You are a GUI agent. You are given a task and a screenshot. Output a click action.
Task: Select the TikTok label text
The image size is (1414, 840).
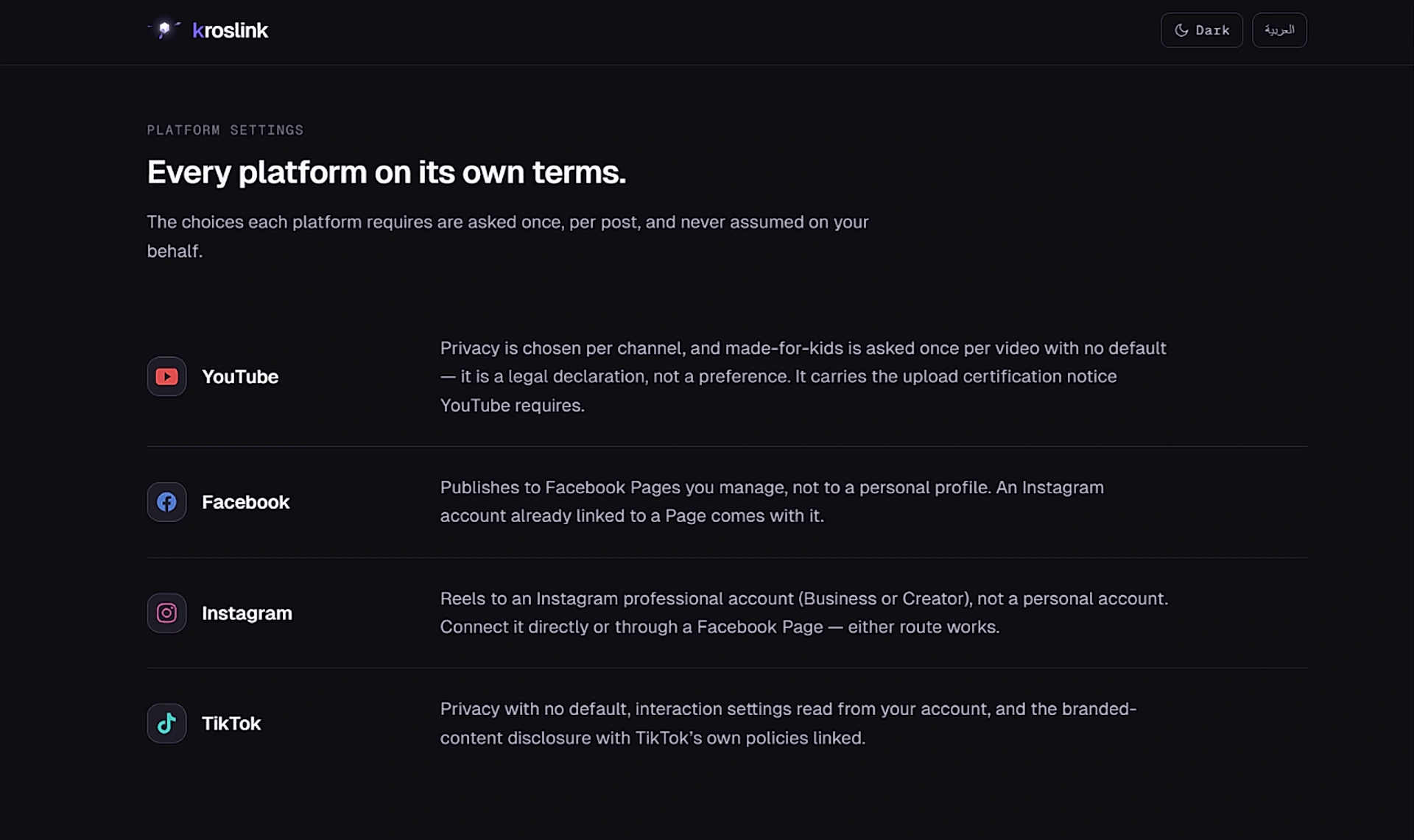[x=231, y=724]
